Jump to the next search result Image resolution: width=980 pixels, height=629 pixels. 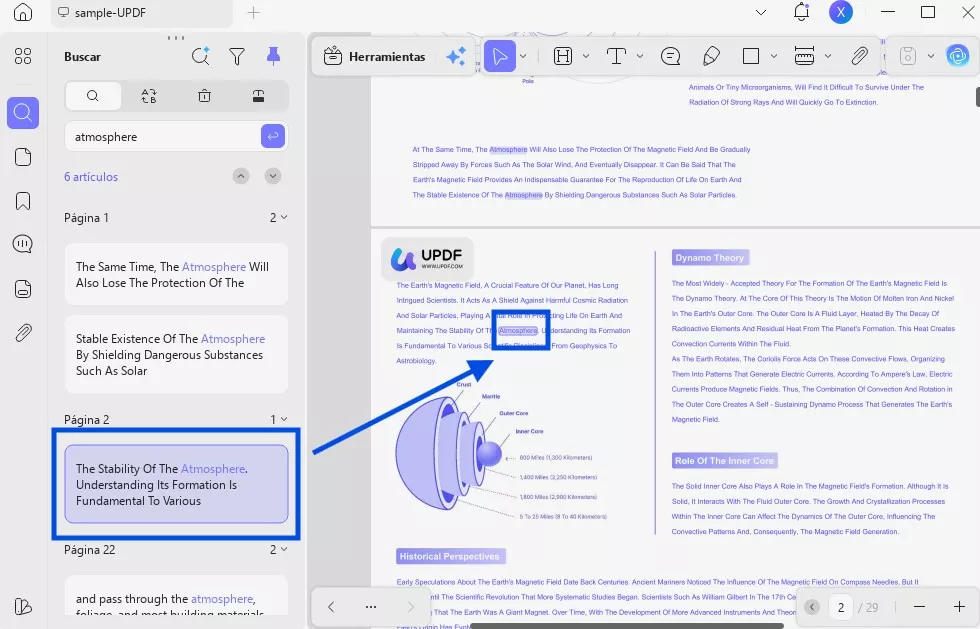point(272,176)
